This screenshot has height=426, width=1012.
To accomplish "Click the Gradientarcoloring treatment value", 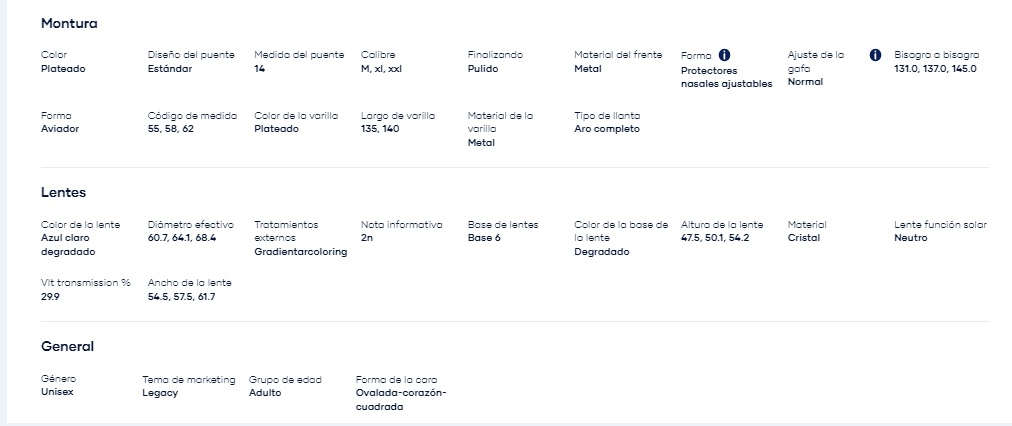I will click(x=301, y=252).
